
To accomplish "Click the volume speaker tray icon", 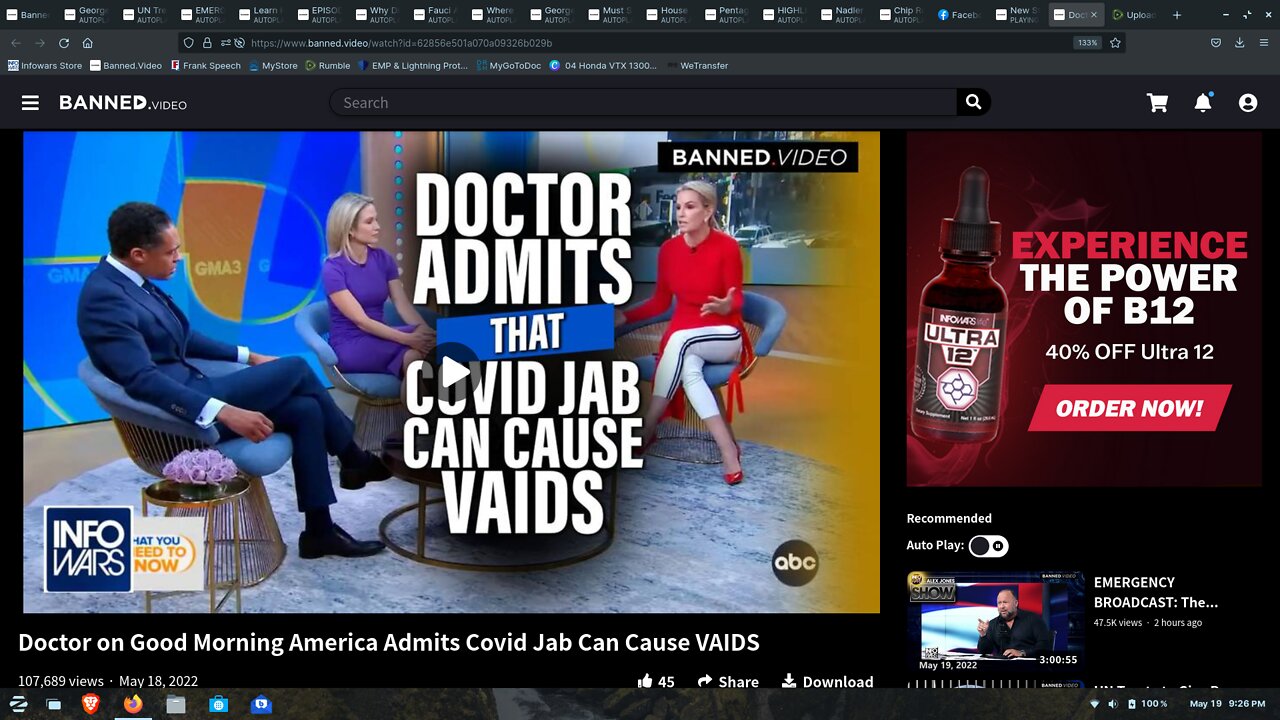I will pos(1113,704).
